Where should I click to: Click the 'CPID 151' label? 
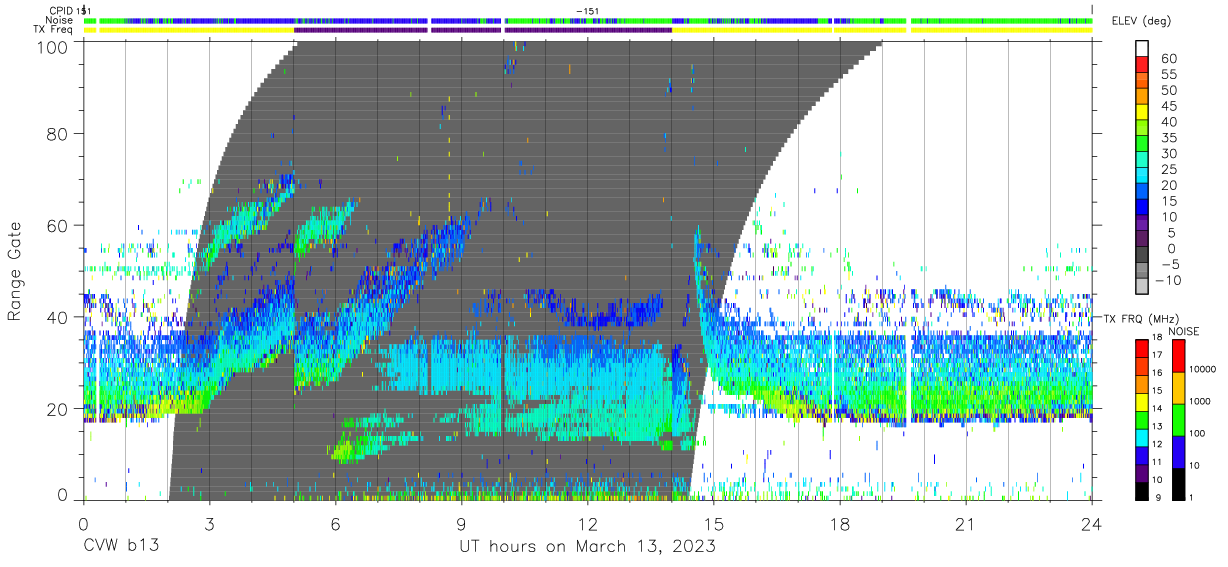pyautogui.click(x=70, y=10)
